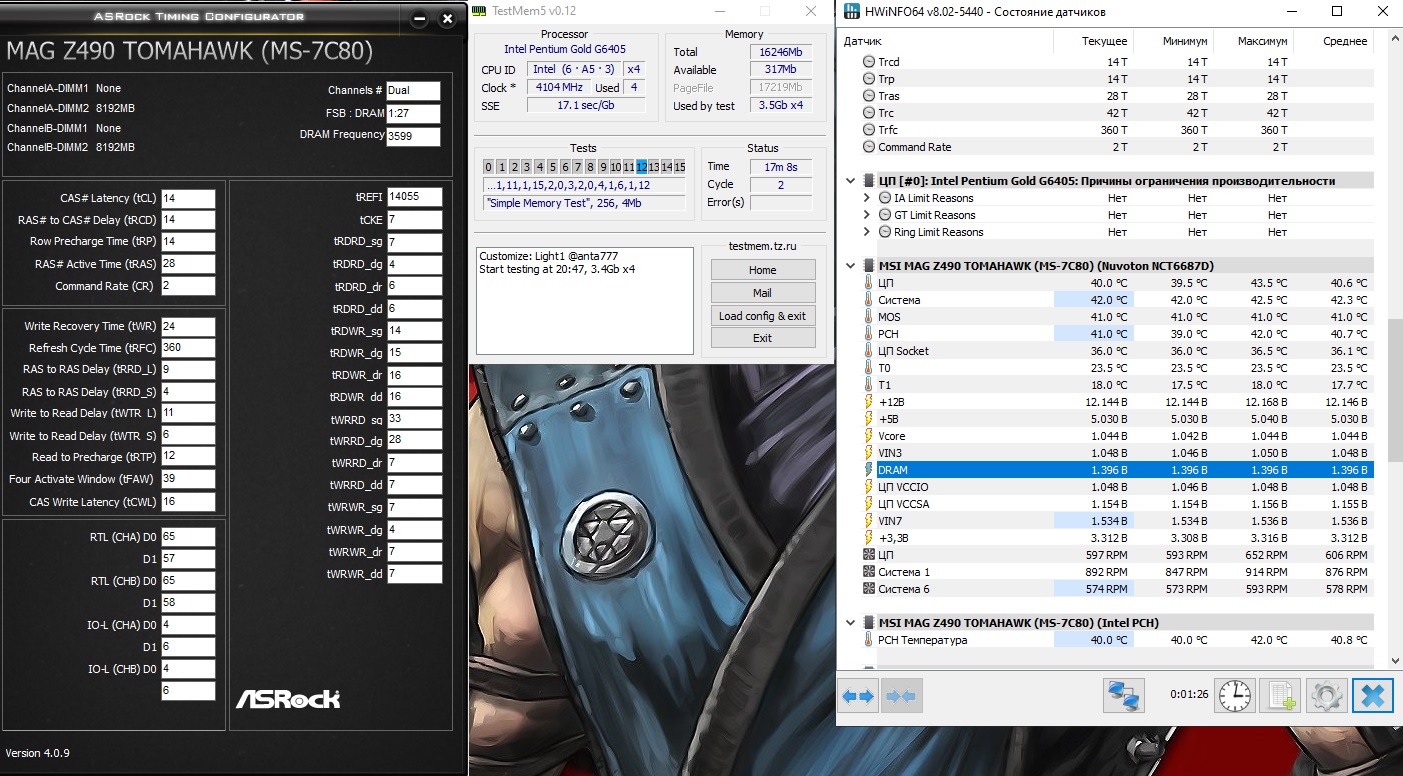Click the TestMem5 log text area

584,301
